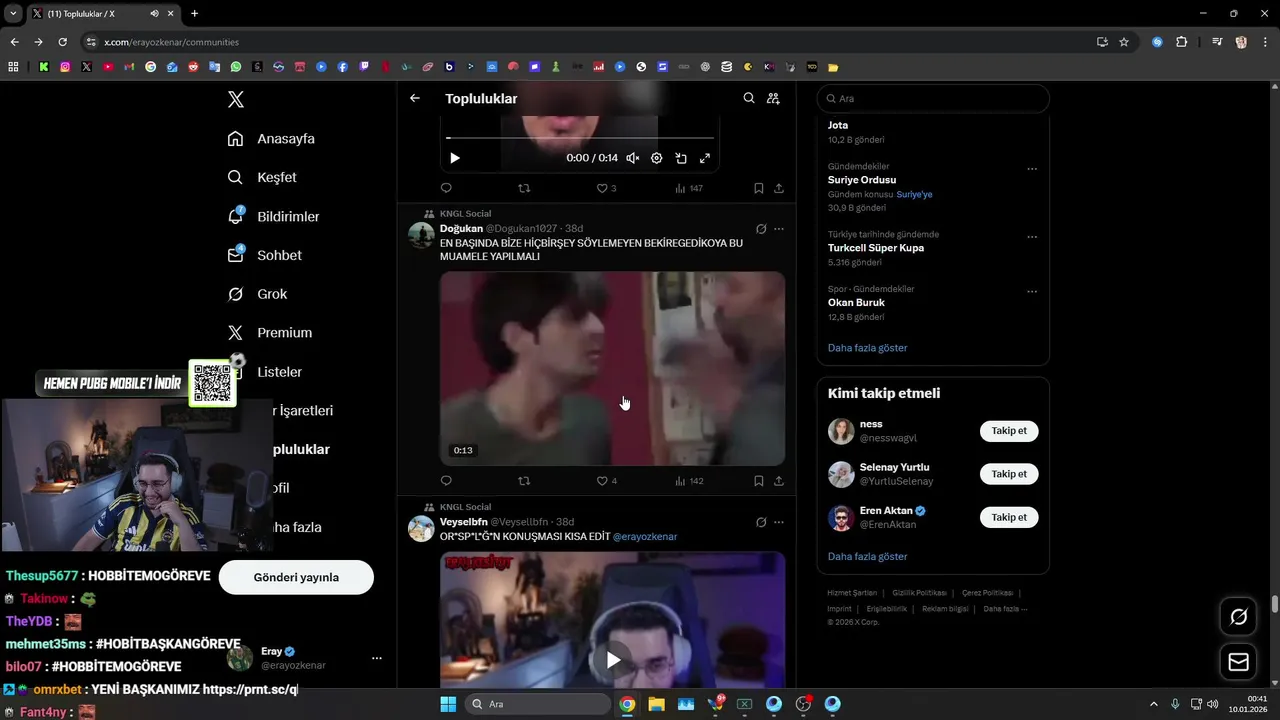1280x720 pixels.
Task: Open Grok from the sidebar
Action: tap(257, 294)
